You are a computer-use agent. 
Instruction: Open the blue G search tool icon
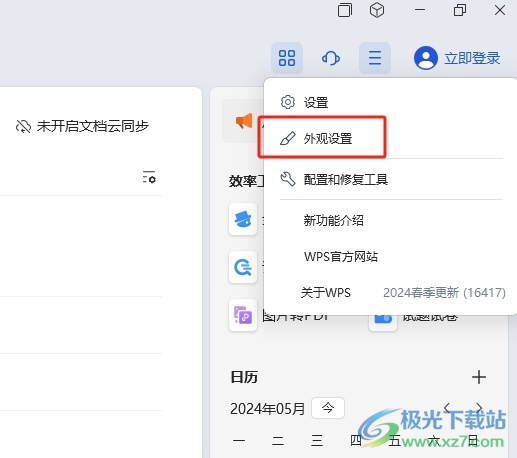pos(243,267)
